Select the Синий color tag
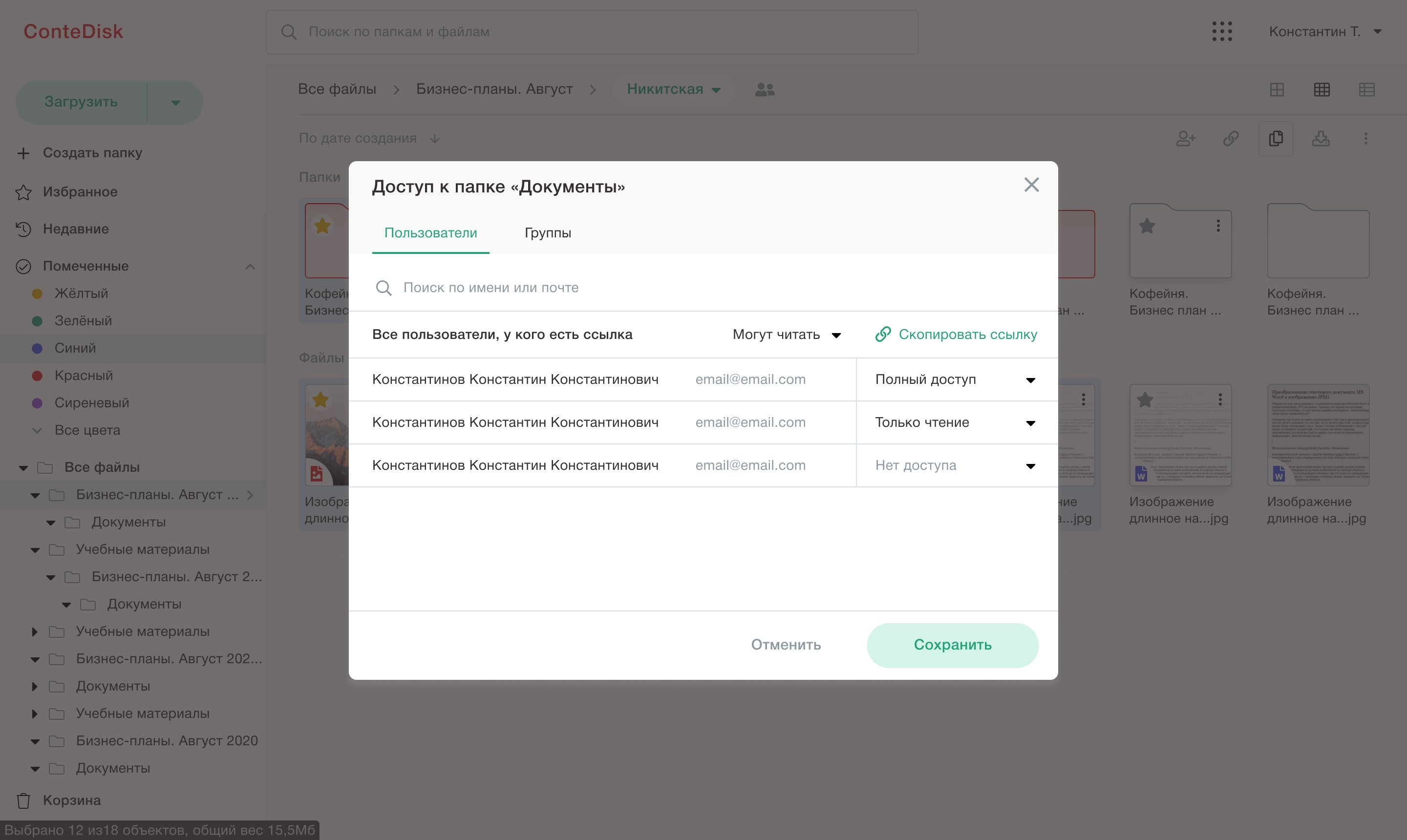Screen dimensions: 1407x840 [x=75, y=348]
